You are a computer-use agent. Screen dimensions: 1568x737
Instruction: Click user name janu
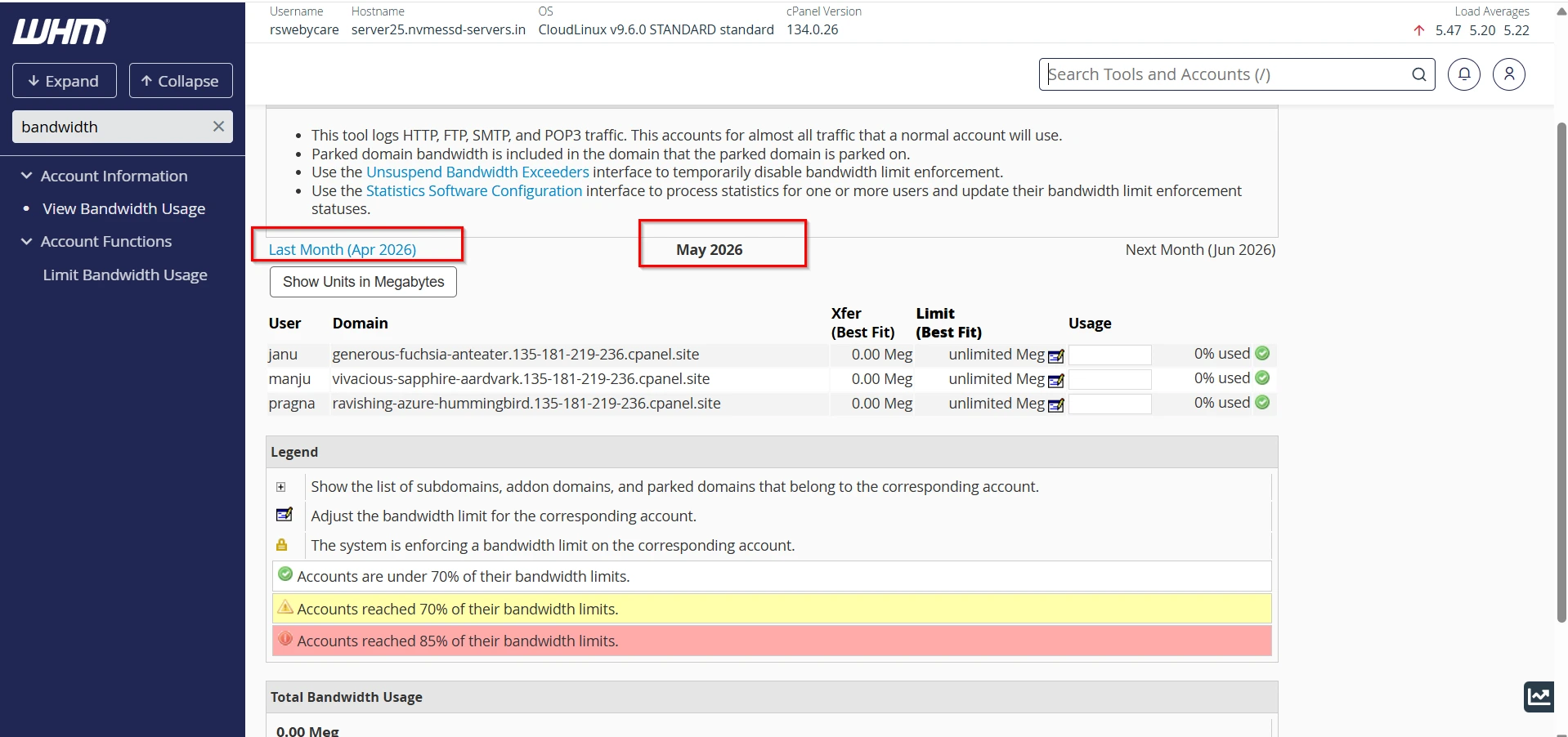click(283, 355)
